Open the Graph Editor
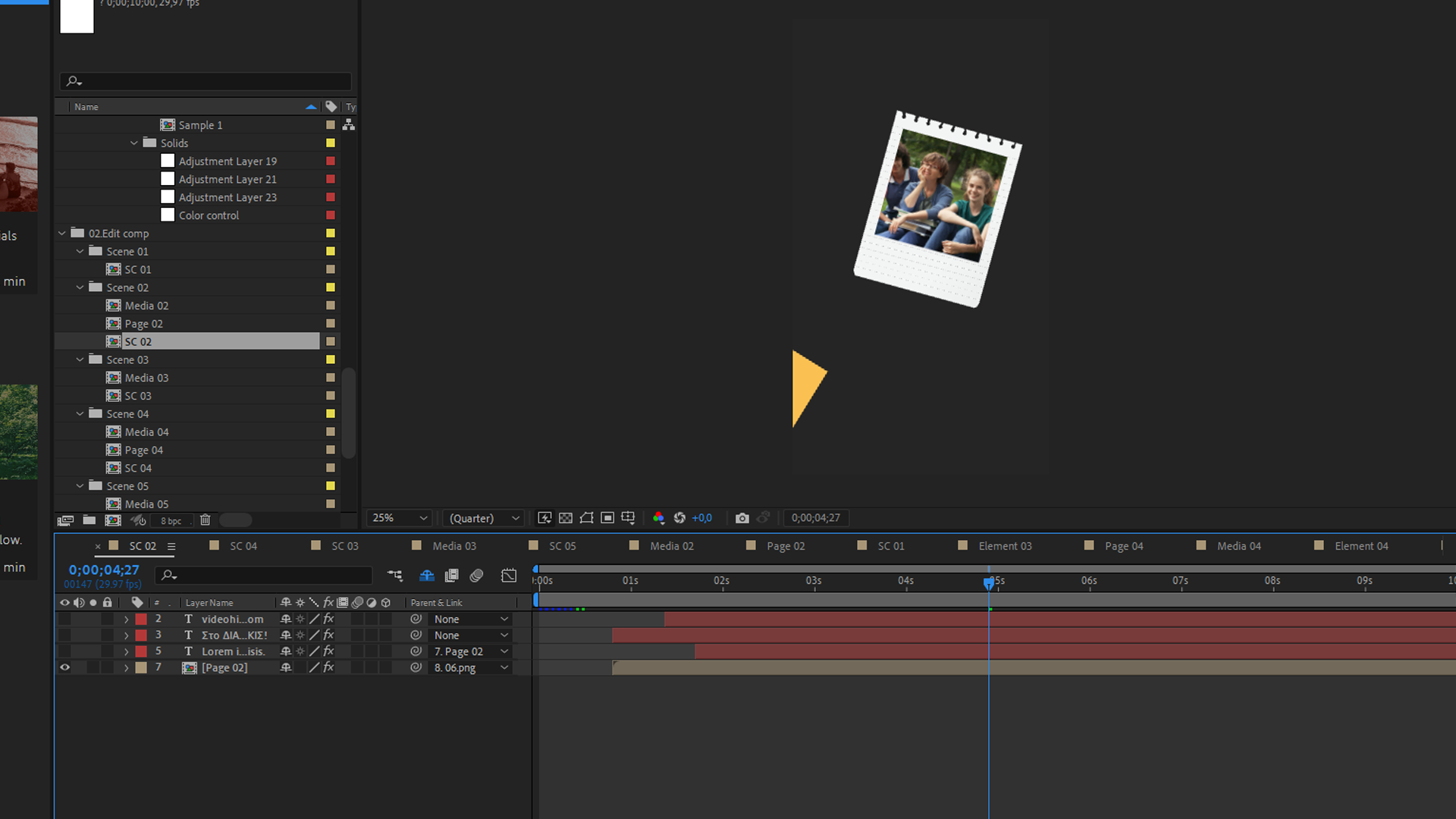The height and width of the screenshot is (819, 1456). [x=509, y=576]
